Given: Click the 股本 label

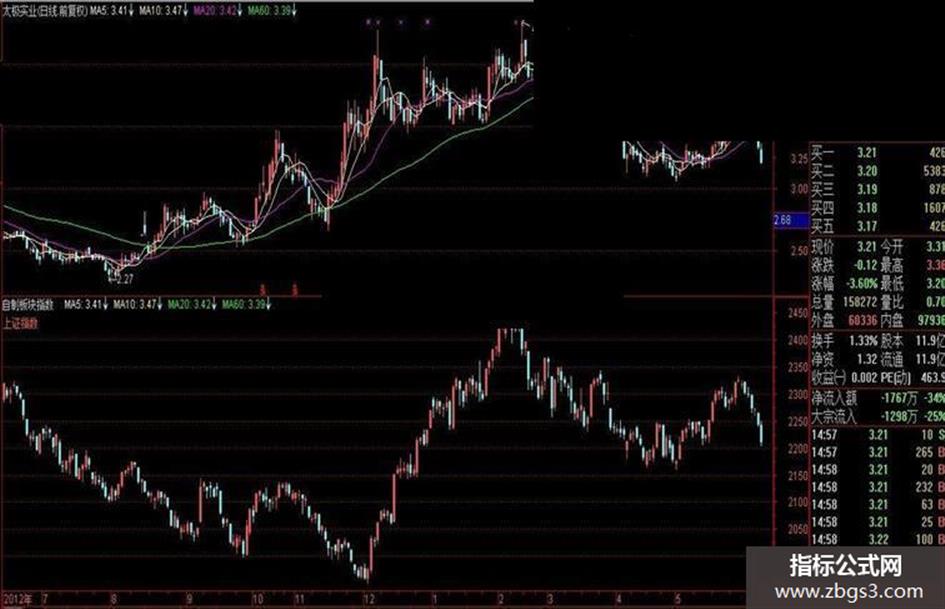Looking at the screenshot, I should pyautogui.click(x=893, y=341).
